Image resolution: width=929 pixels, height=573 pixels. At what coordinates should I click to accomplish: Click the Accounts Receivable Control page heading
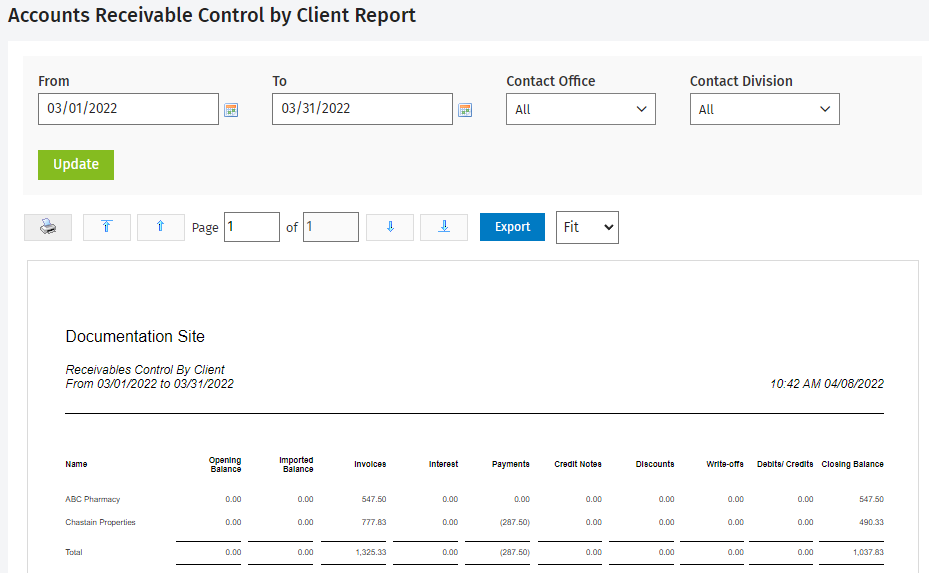(x=212, y=15)
